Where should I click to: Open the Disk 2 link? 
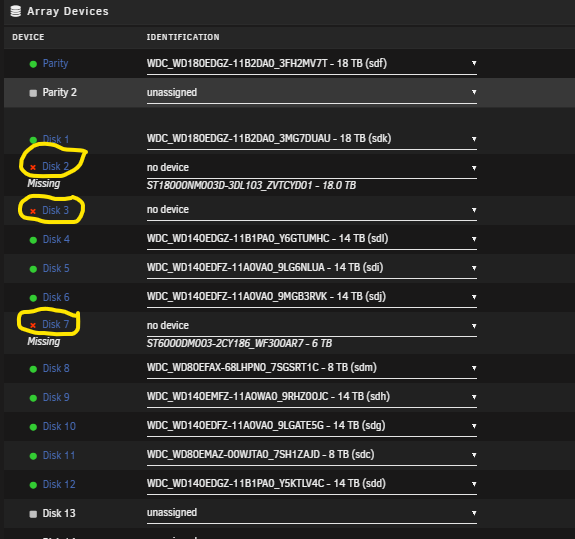coord(56,166)
